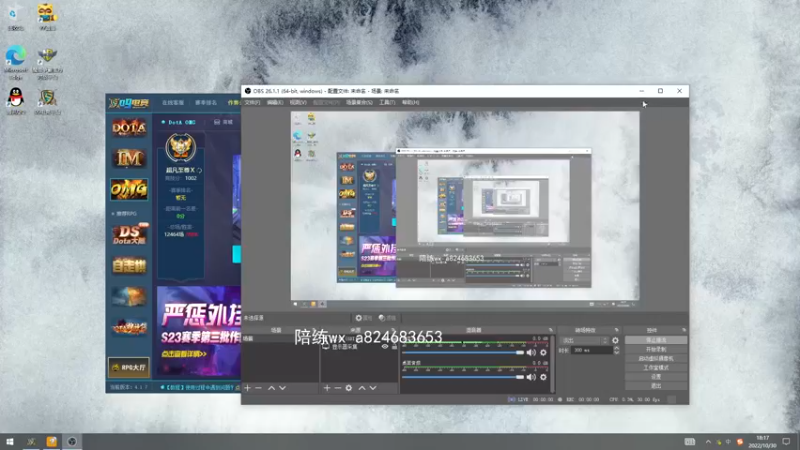Move the selected source up
The width and height of the screenshot is (800, 450).
point(362,388)
